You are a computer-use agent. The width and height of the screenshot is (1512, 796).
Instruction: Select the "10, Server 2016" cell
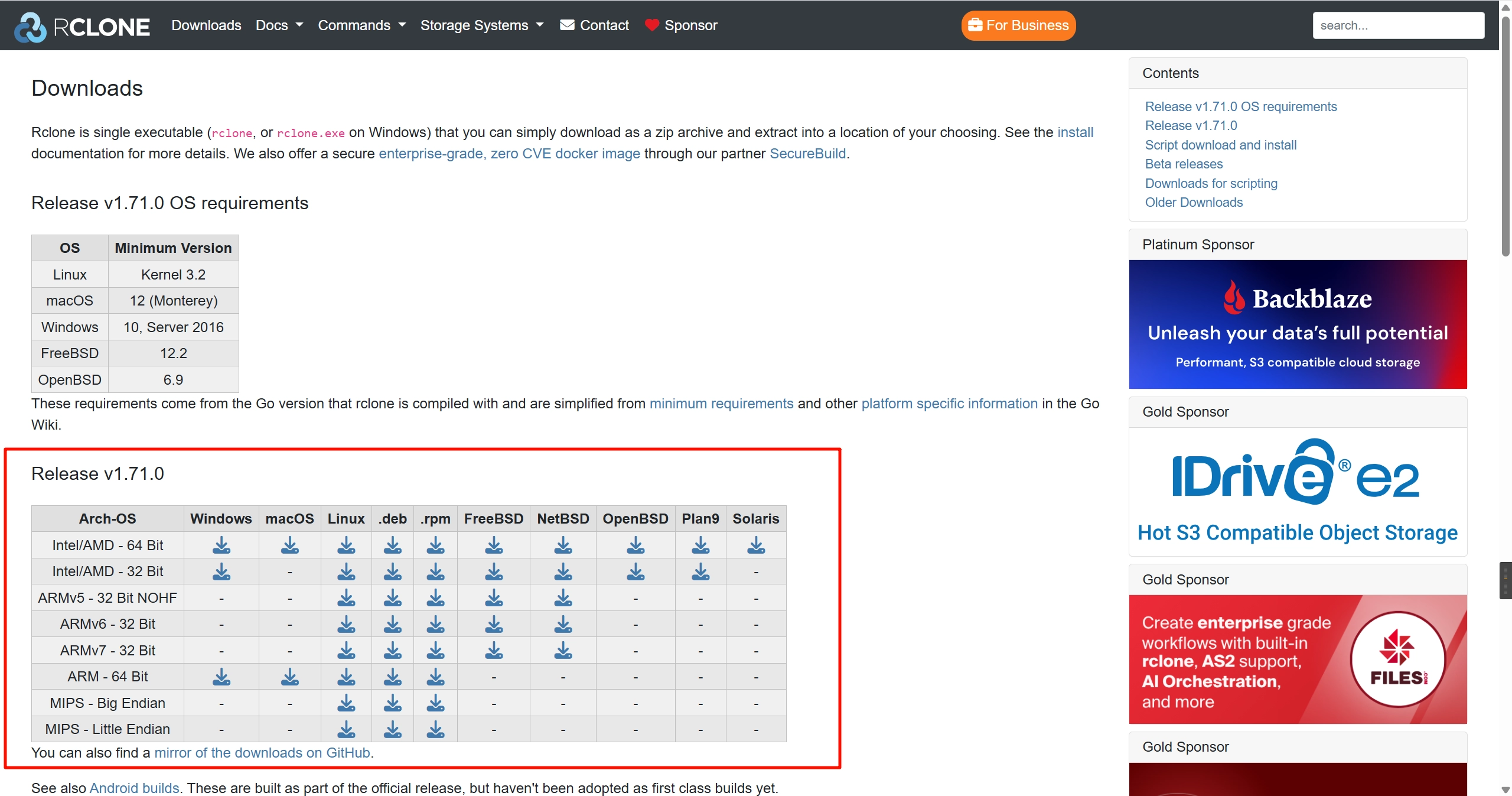[x=173, y=327]
